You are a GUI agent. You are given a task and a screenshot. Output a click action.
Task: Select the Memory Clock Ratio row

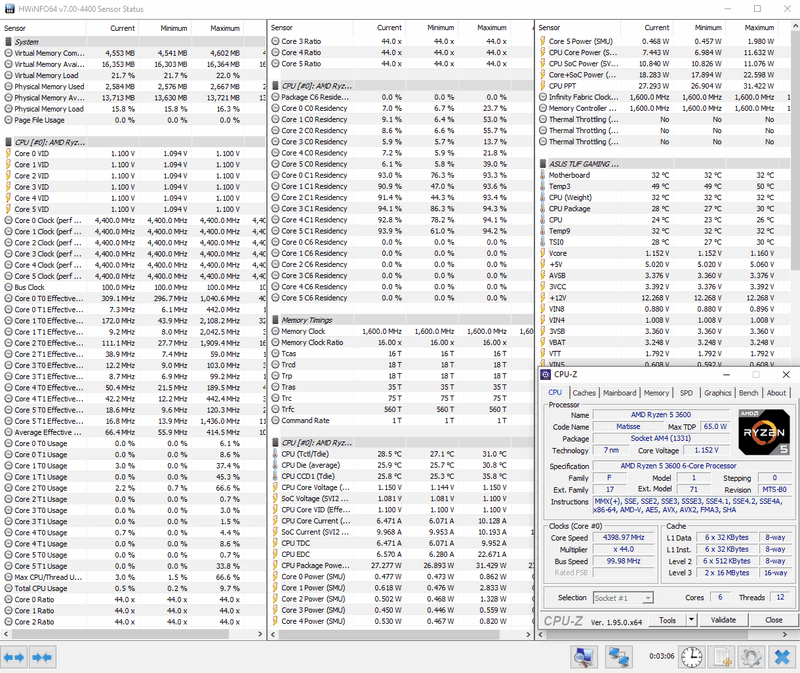(x=401, y=342)
